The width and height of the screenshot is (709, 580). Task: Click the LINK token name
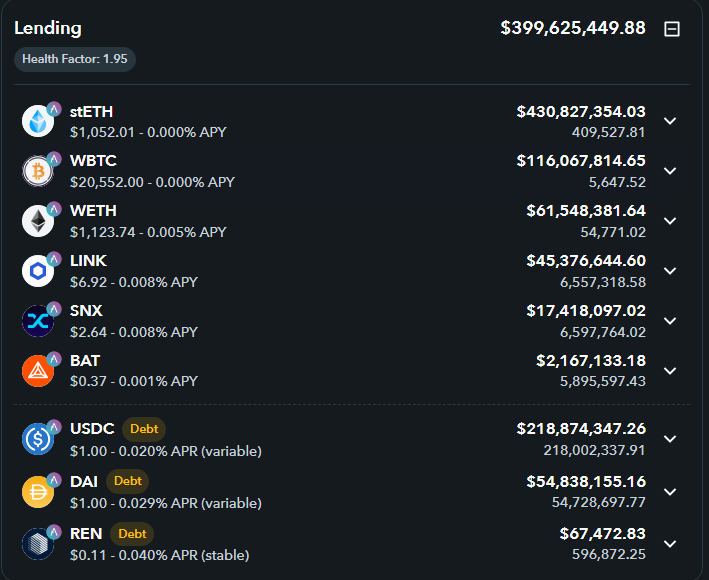click(89, 261)
